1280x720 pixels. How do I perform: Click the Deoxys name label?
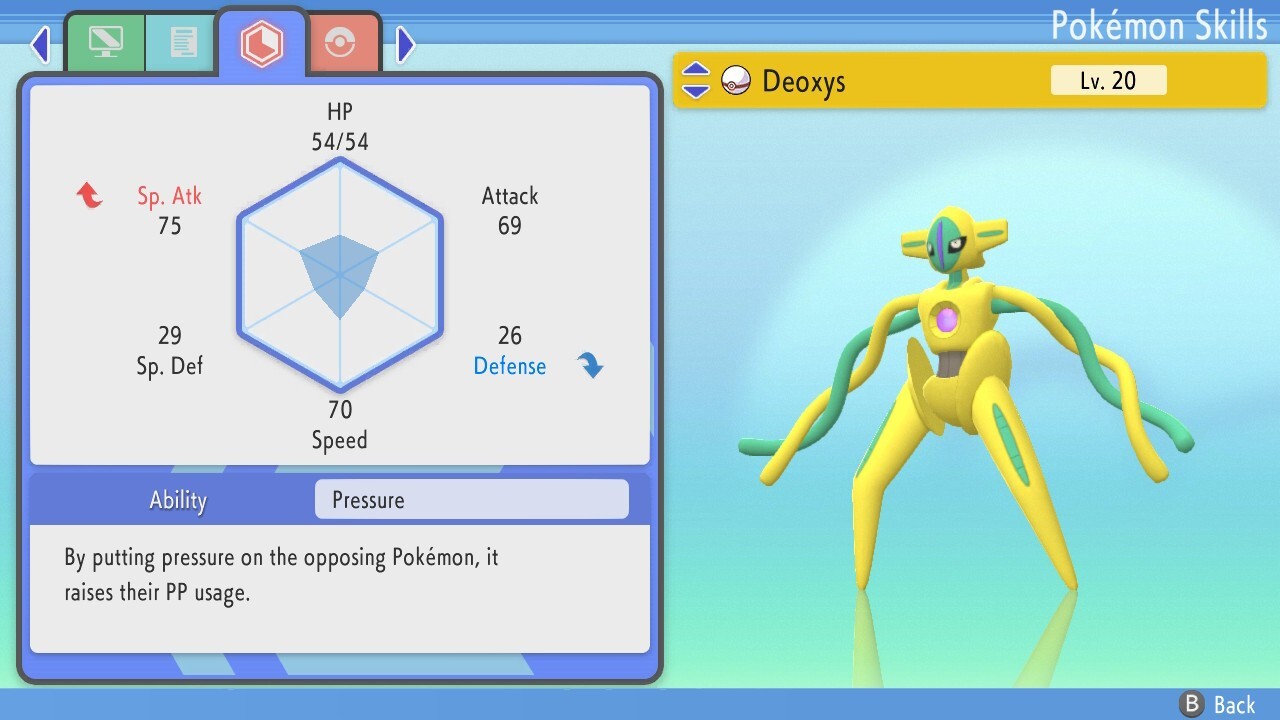pyautogui.click(x=803, y=82)
